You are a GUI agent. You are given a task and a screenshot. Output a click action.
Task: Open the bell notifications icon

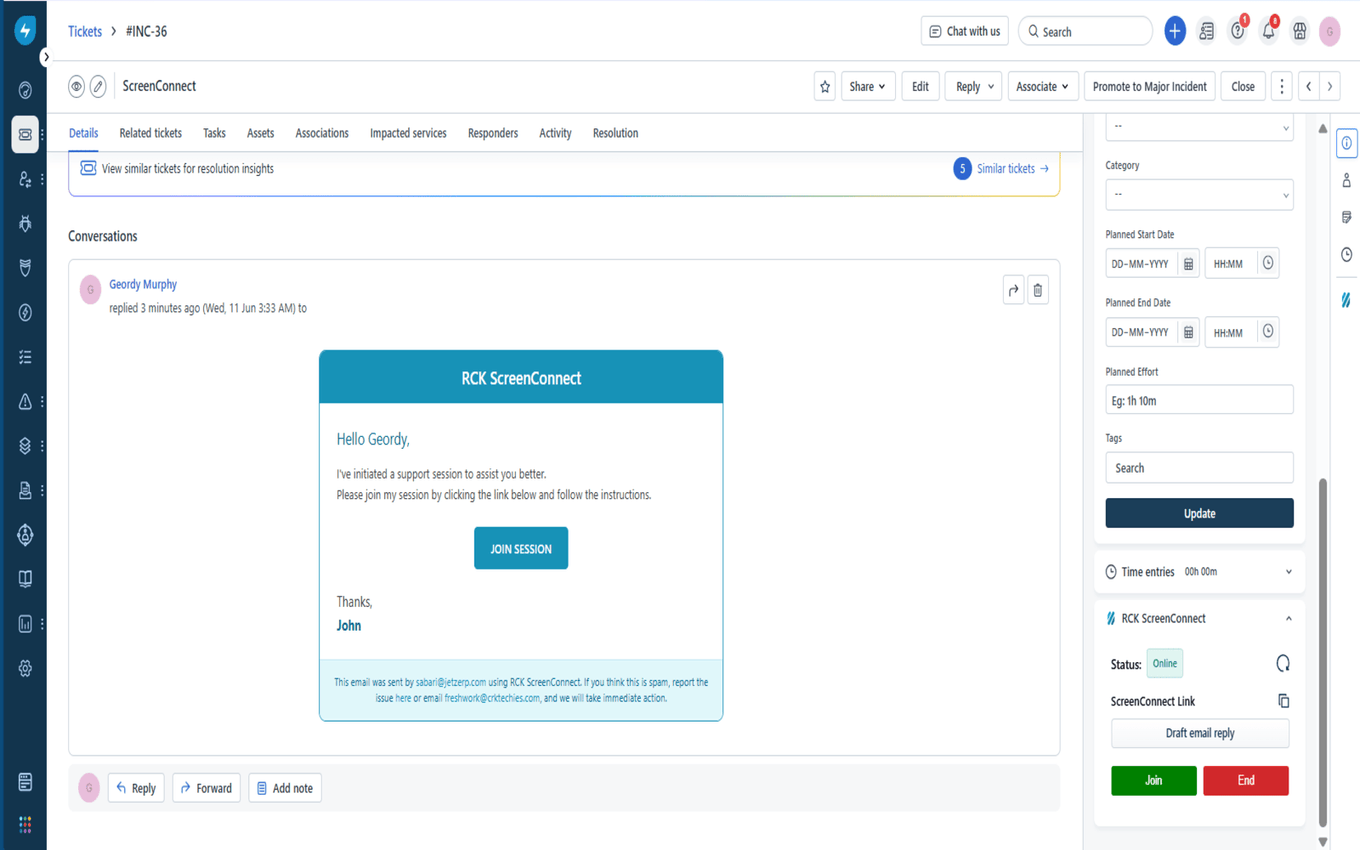1268,31
